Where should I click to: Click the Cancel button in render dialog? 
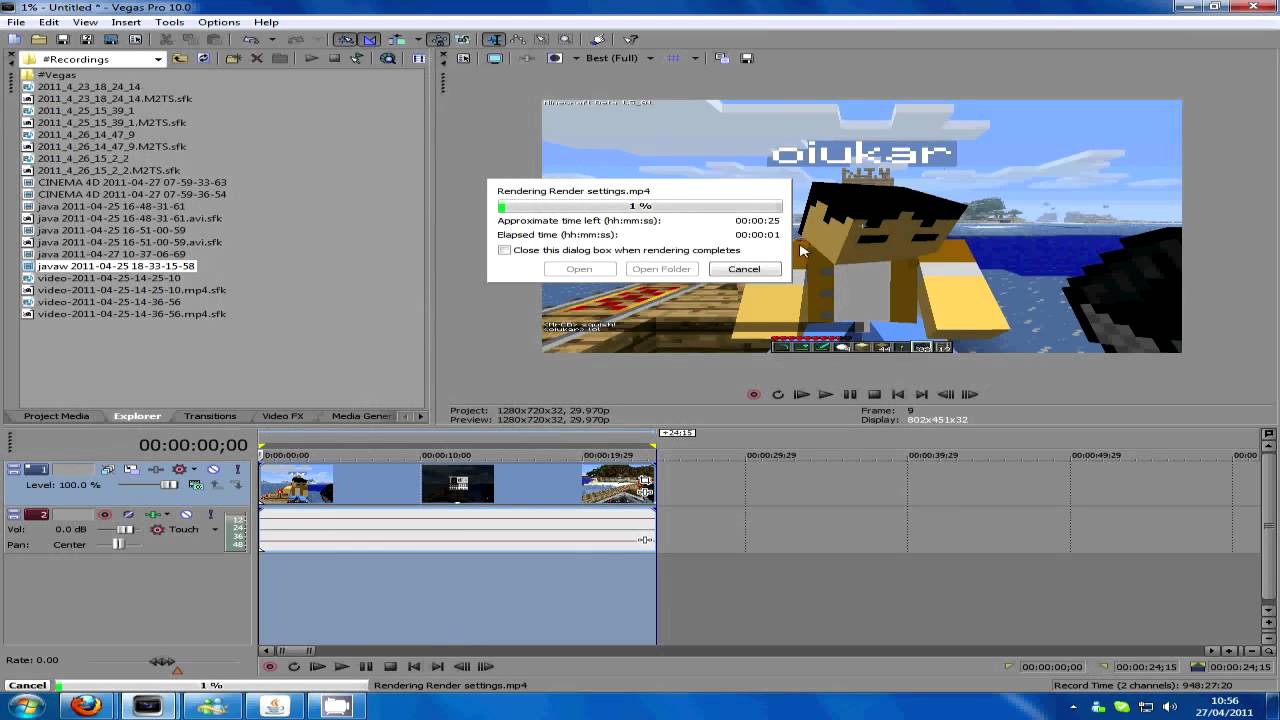click(x=744, y=269)
